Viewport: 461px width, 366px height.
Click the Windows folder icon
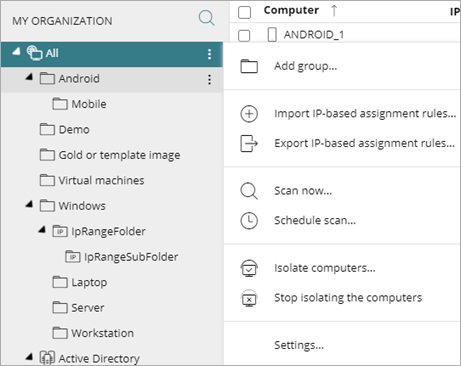pyautogui.click(x=47, y=206)
